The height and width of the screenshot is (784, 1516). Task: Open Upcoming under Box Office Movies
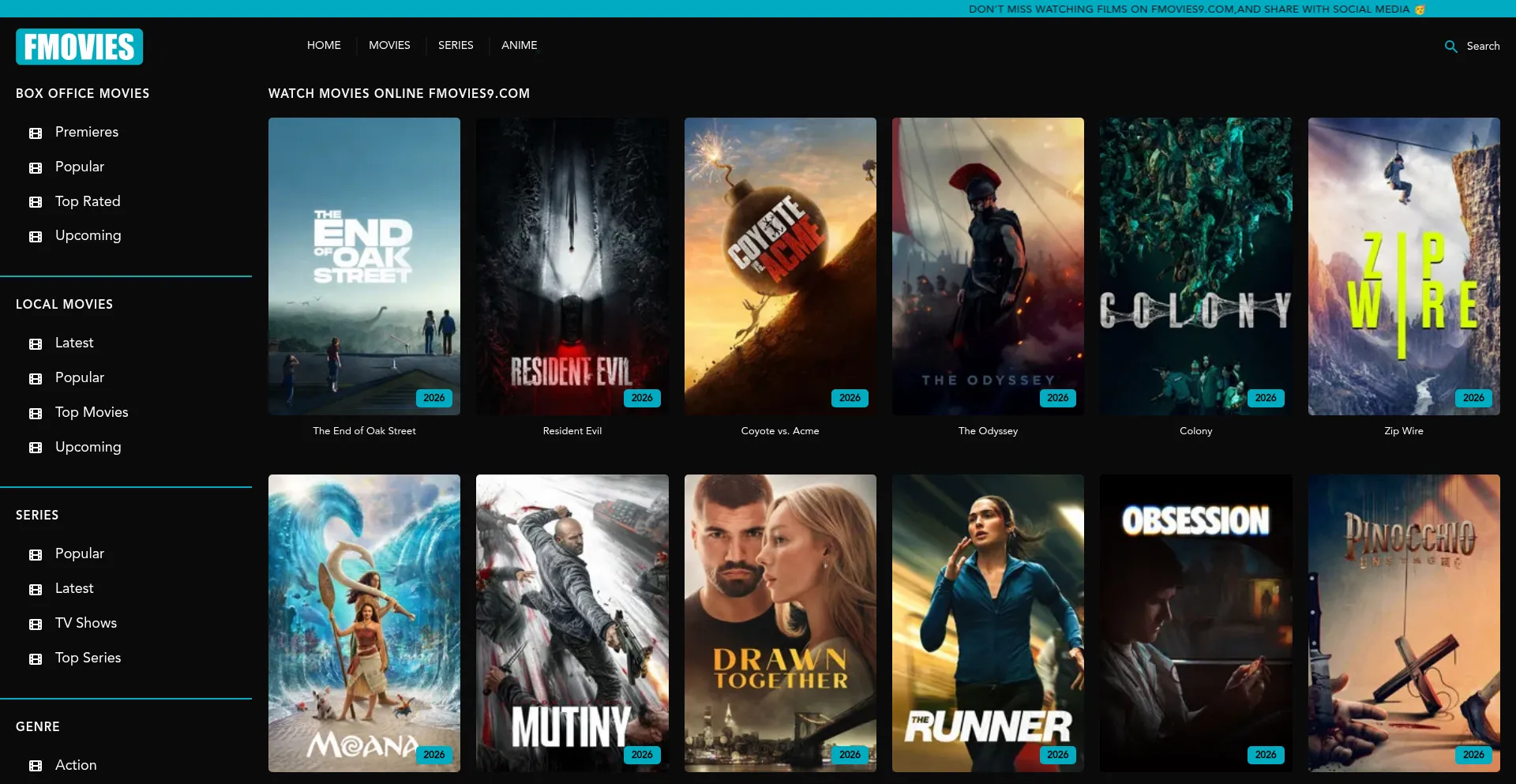click(x=88, y=235)
